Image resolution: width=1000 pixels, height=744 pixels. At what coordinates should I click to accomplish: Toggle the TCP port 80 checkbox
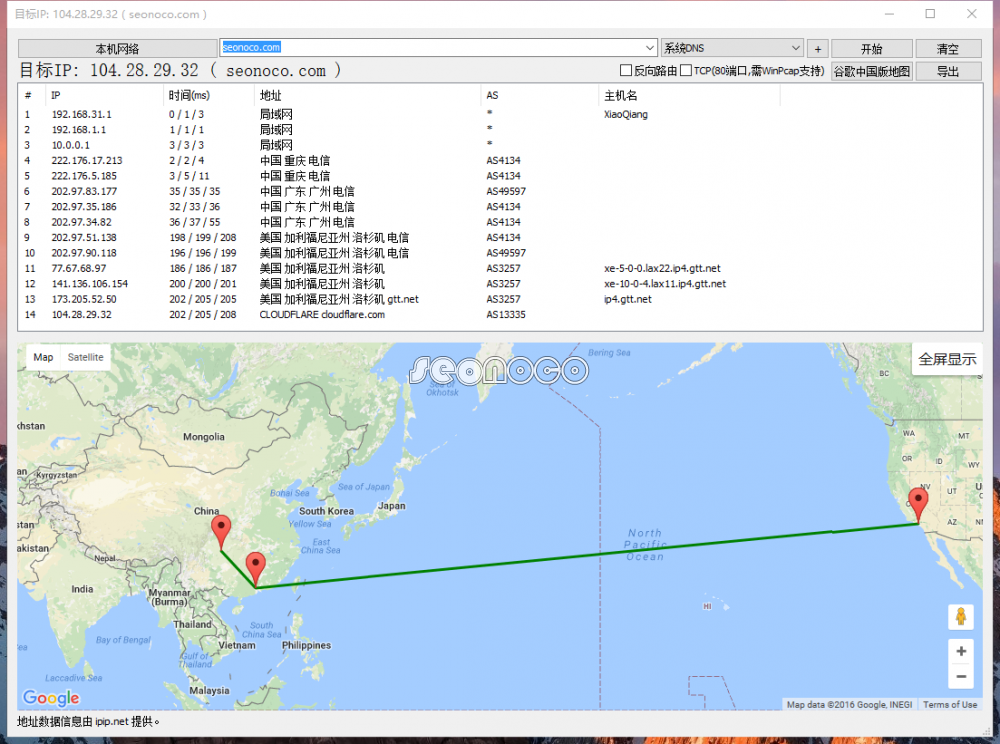click(x=686, y=71)
